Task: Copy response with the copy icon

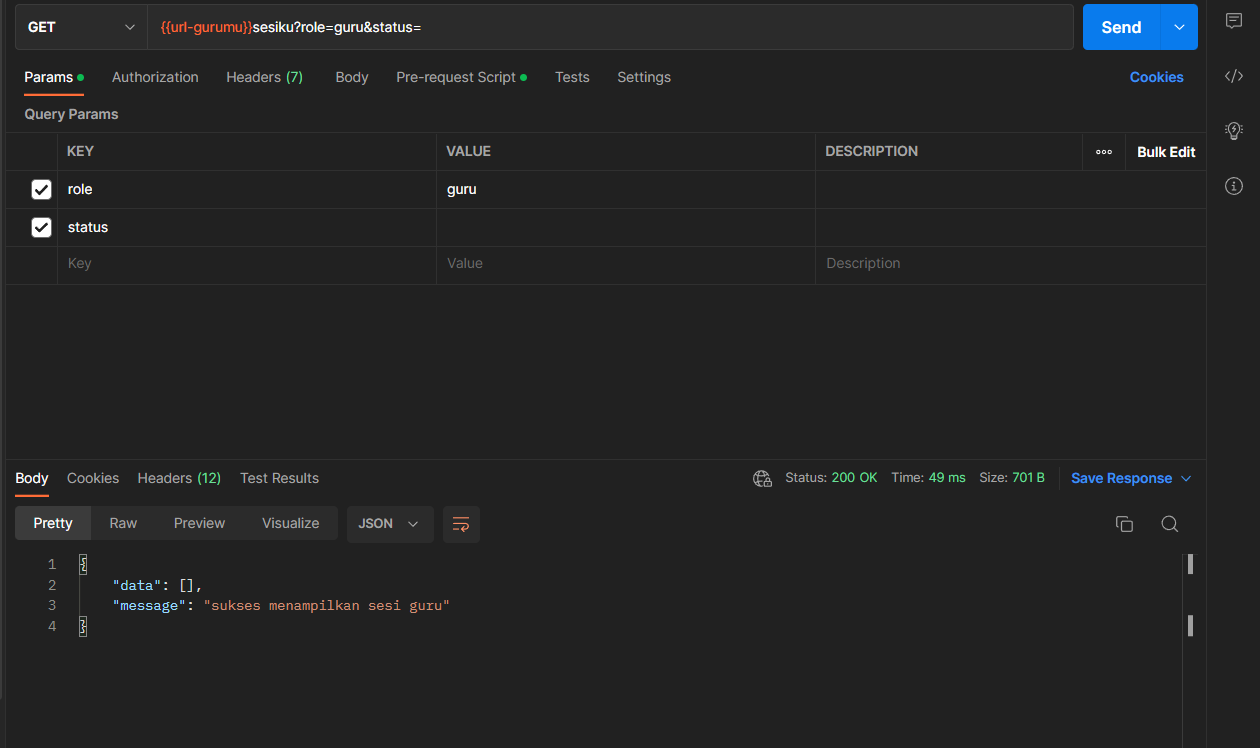Action: pyautogui.click(x=1124, y=524)
